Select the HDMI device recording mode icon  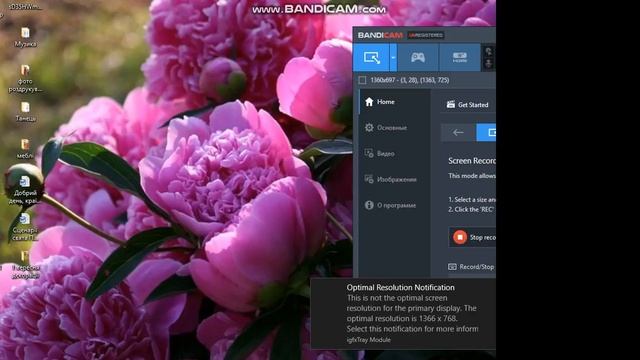460,58
